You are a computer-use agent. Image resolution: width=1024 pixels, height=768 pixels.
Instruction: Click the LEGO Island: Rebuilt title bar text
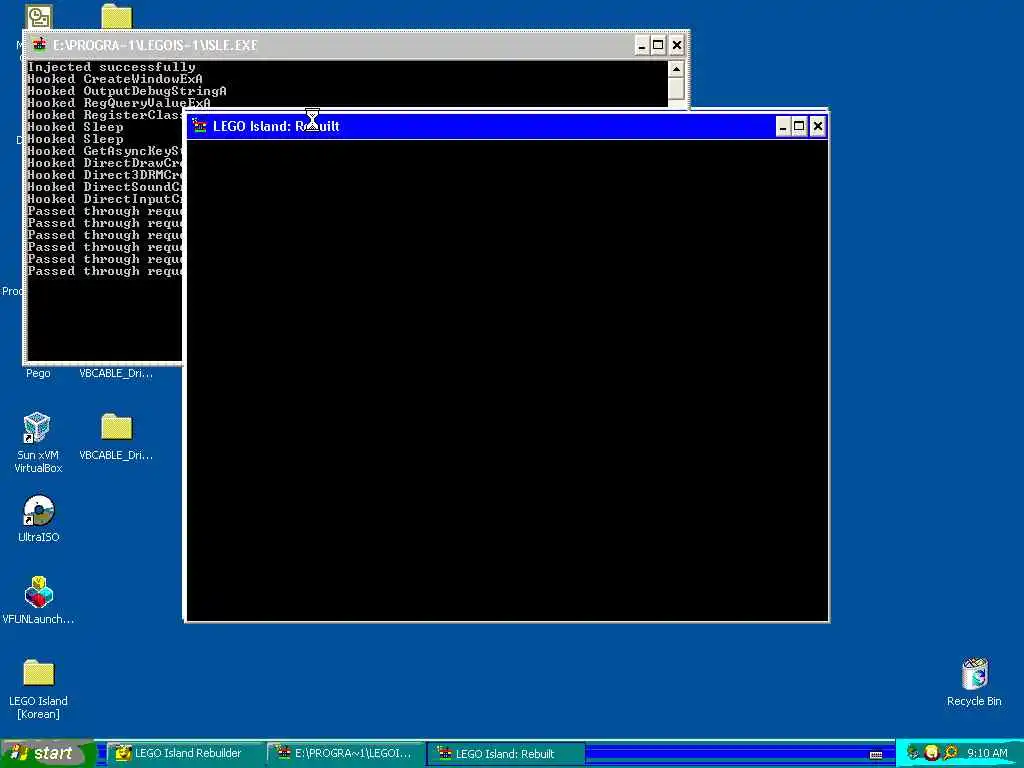[x=276, y=126]
